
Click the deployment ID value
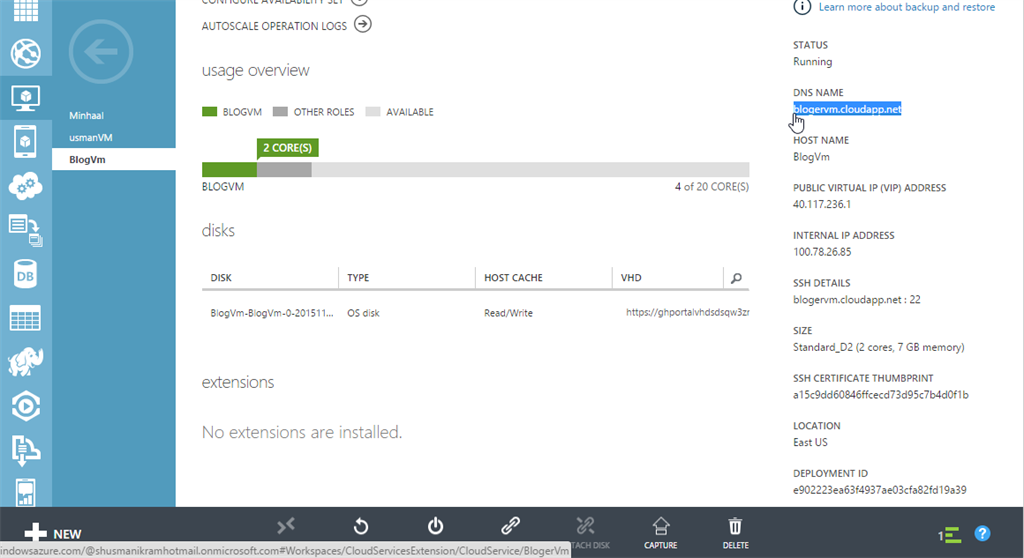(880, 490)
